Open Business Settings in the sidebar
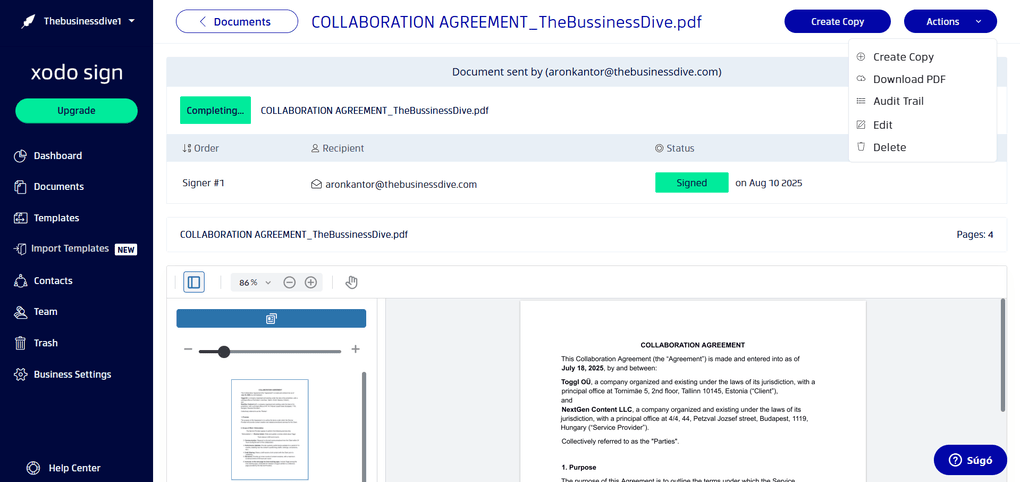This screenshot has height=482, width=1020. (x=72, y=374)
